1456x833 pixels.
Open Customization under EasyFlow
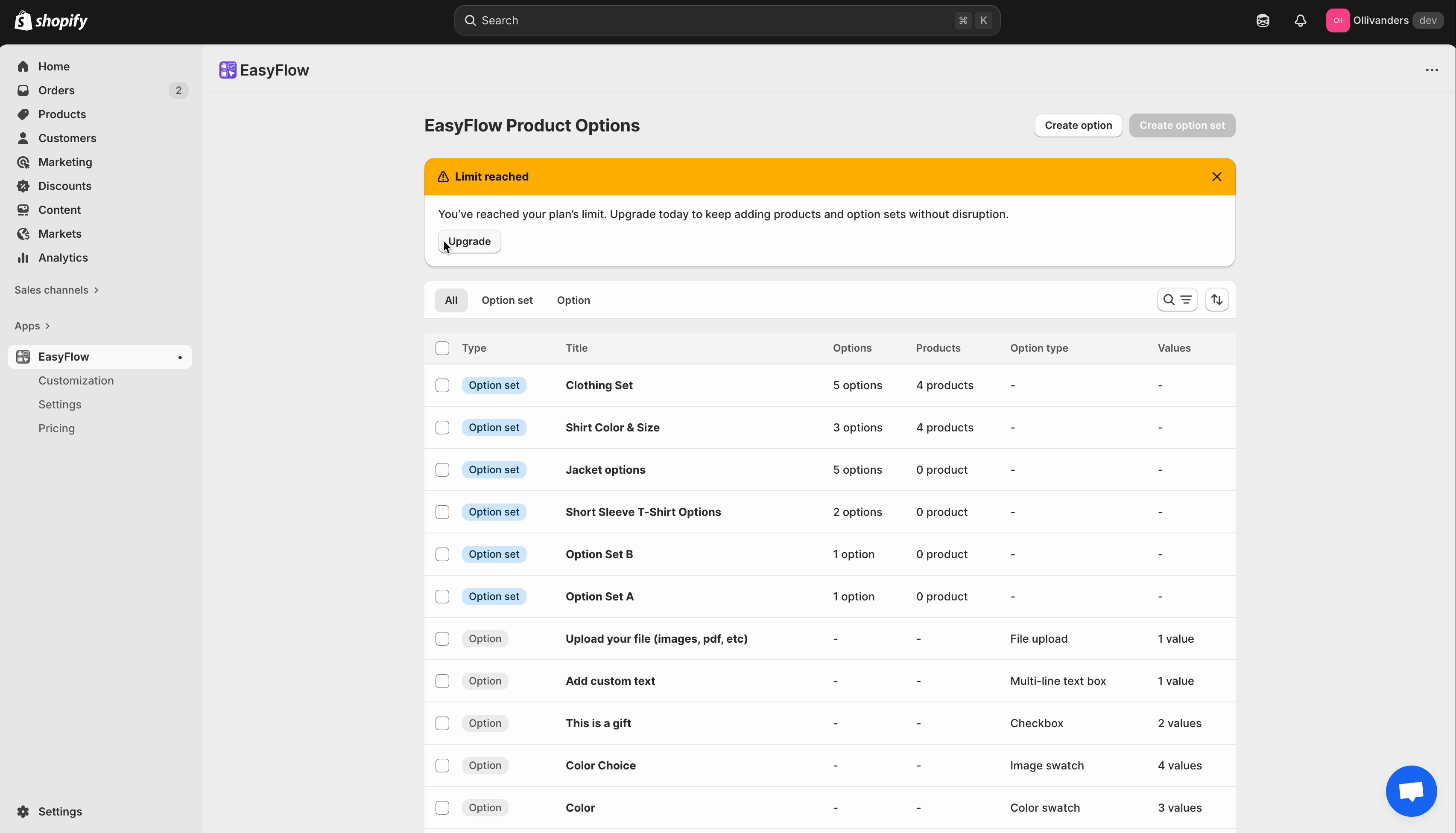tap(76, 381)
